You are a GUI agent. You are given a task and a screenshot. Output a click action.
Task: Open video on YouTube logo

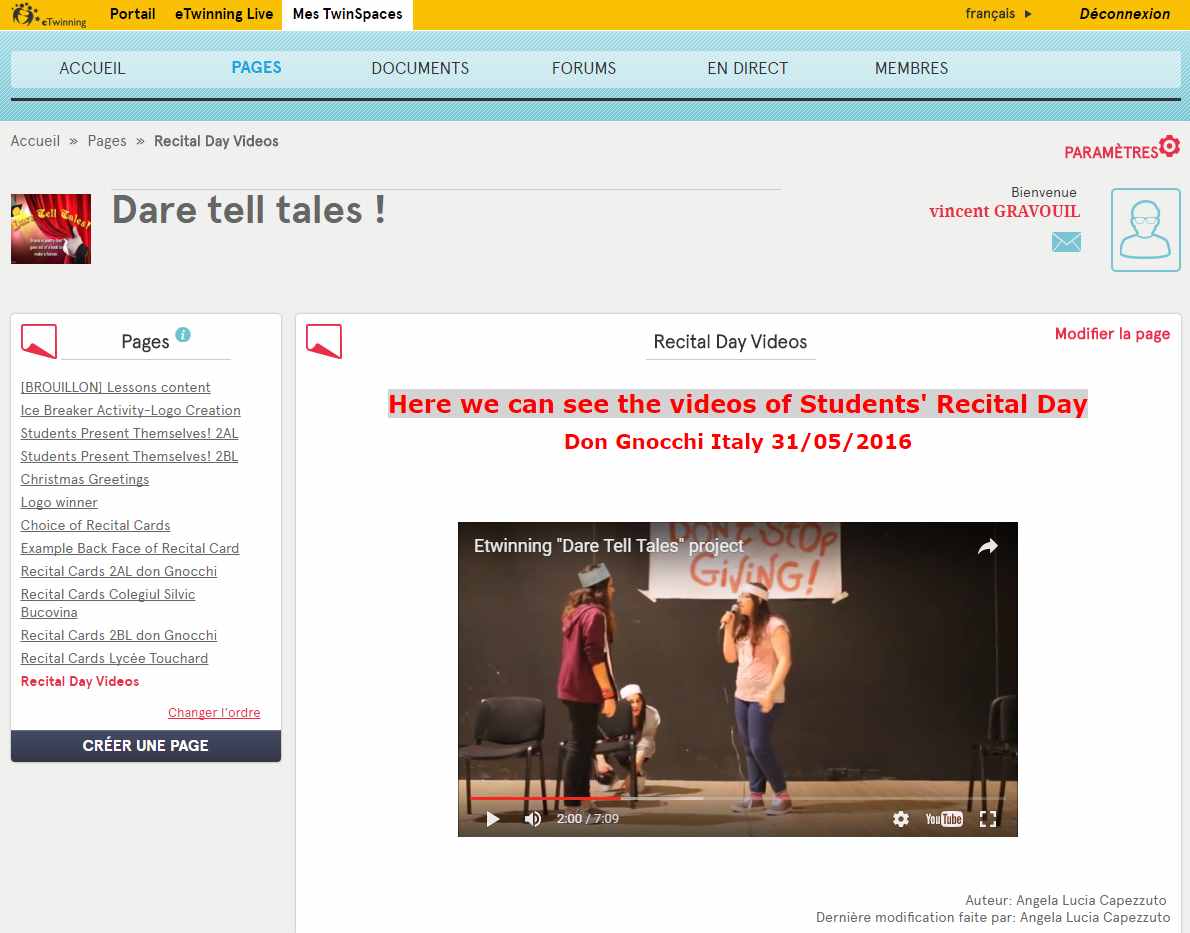[x=943, y=819]
